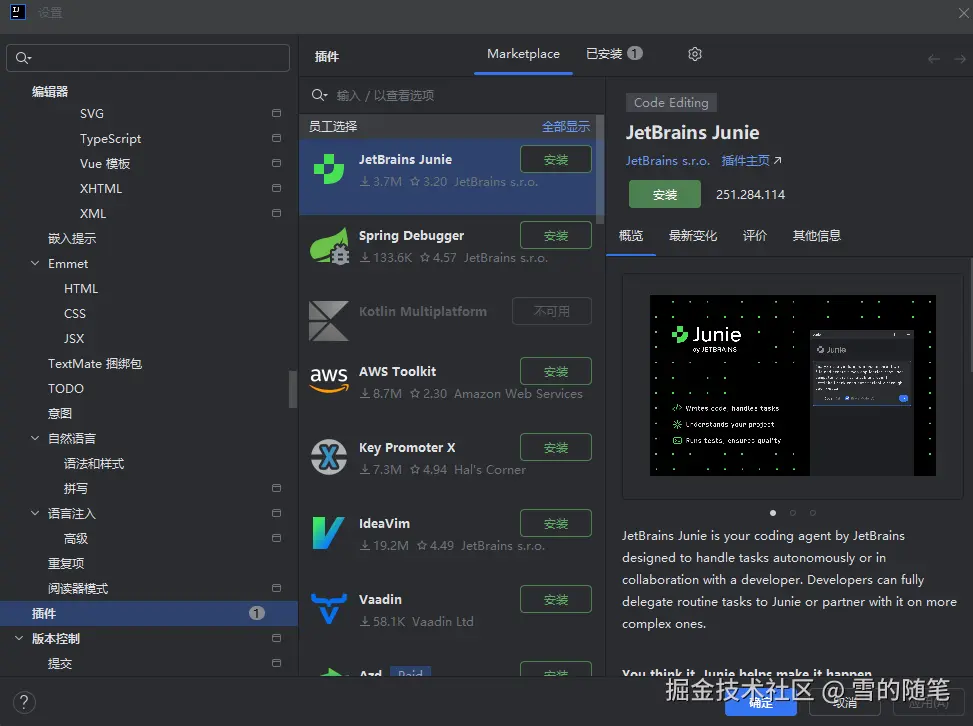This screenshot has height=726, width=973.
Task: Click the project-level icon beside TypeScript
Action: coord(276,138)
